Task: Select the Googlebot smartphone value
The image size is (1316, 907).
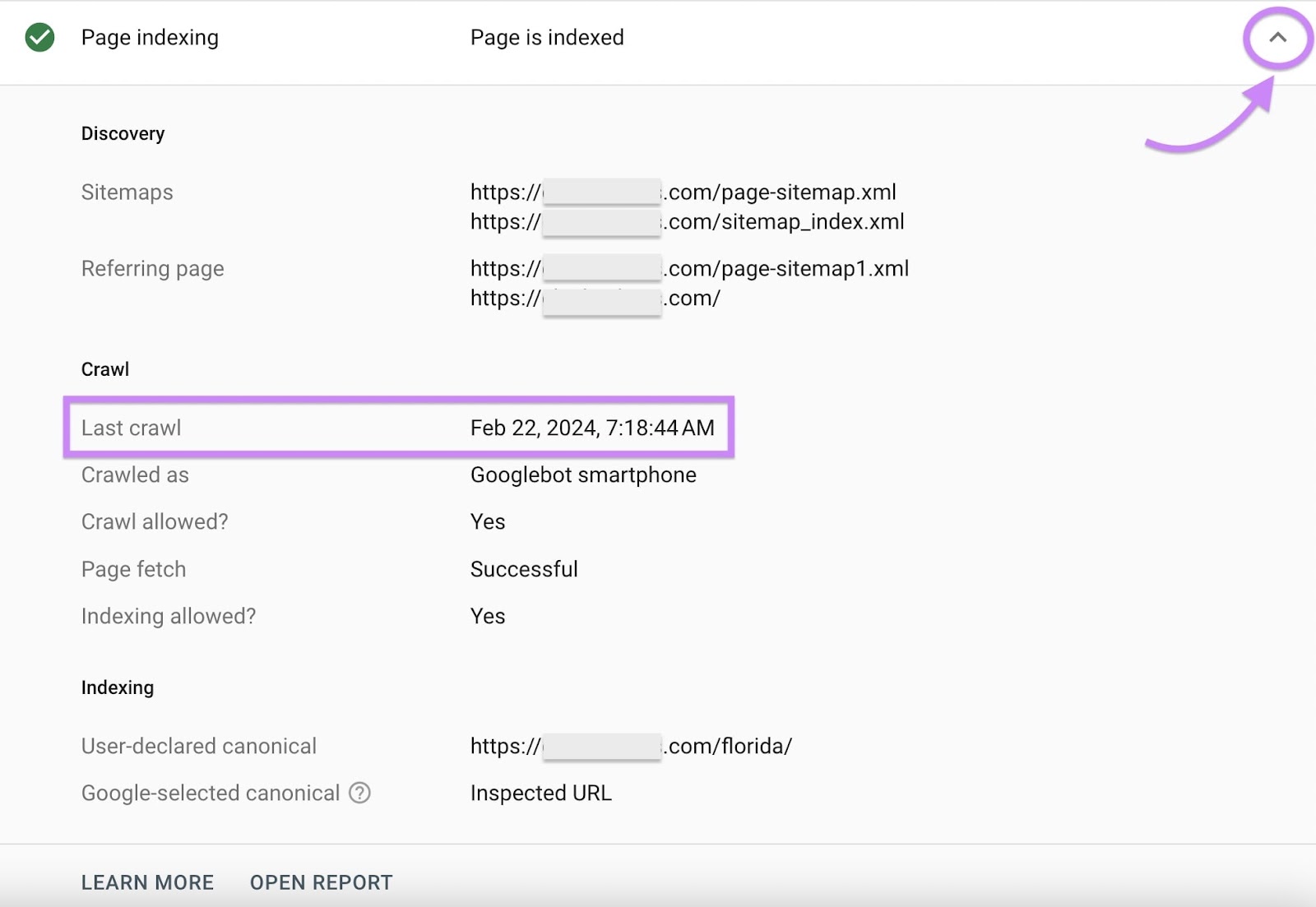Action: (582, 474)
